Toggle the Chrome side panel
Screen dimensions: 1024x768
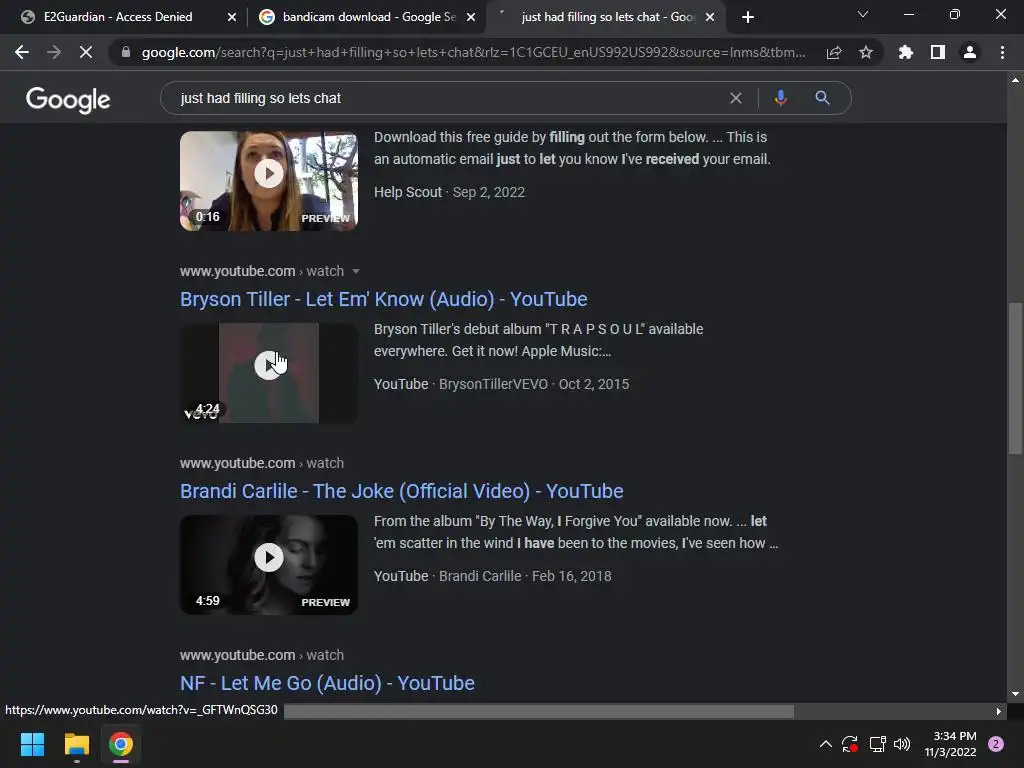[x=938, y=52]
